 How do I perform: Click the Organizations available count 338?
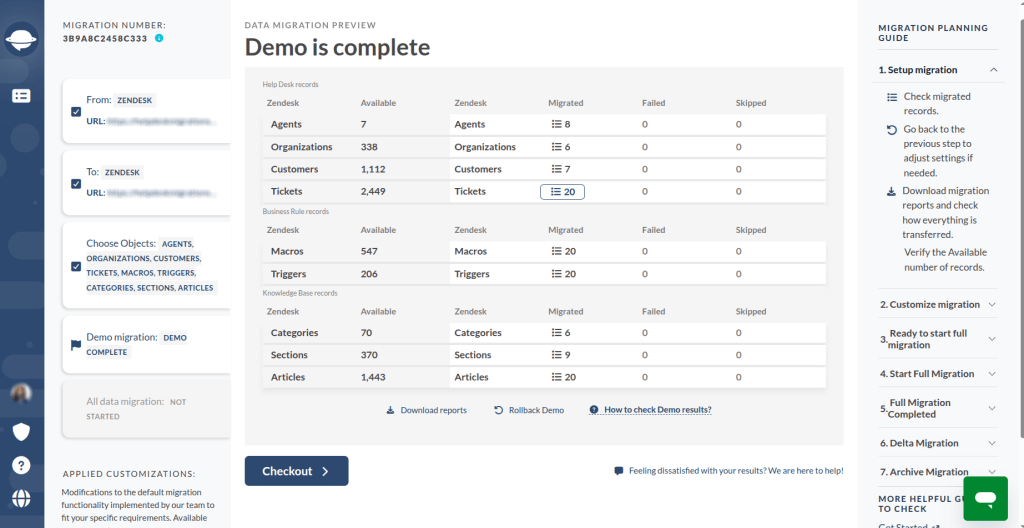coord(369,147)
